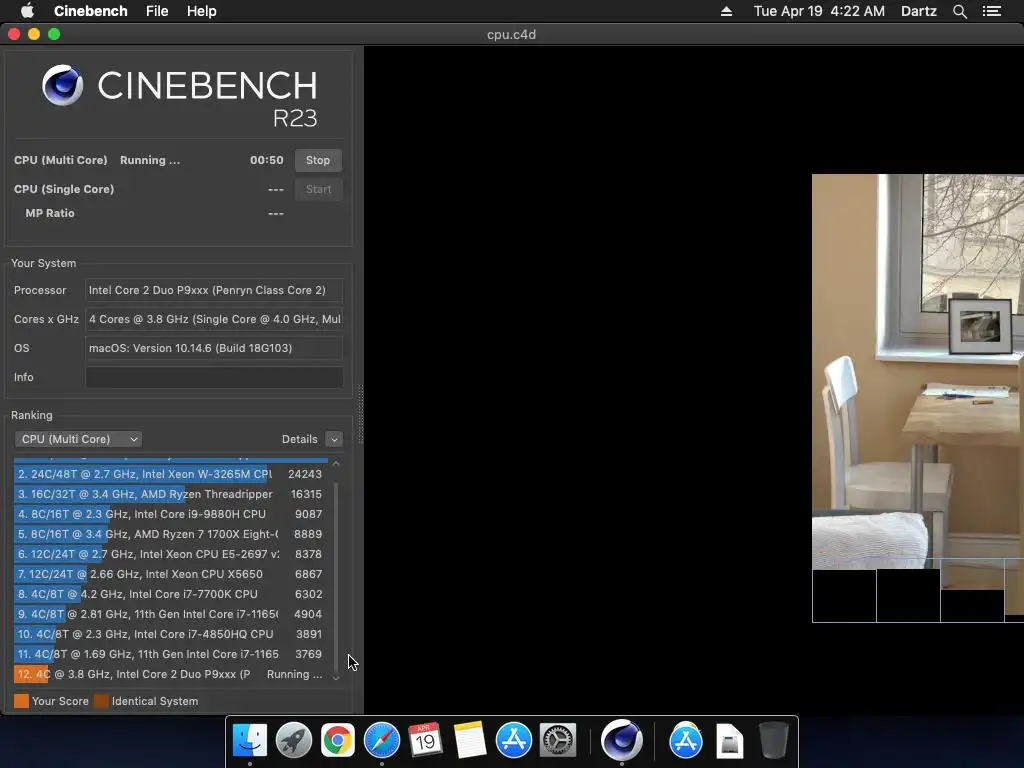Expand the Details dropdown arrow
This screenshot has height=768, width=1024.
[334, 439]
